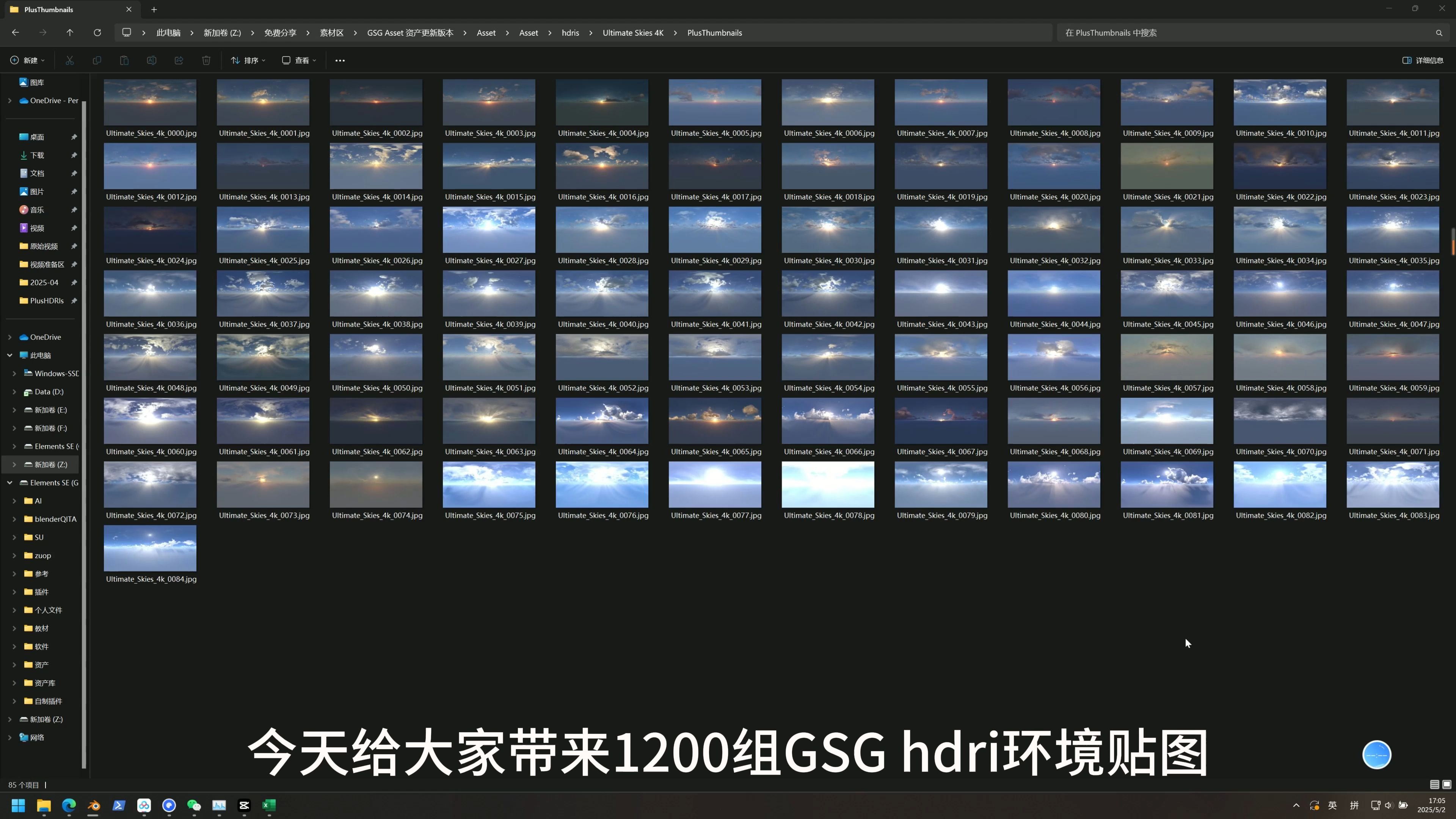The width and height of the screenshot is (1456, 819).
Task: Select thumbnail Ultimate_Skies_4k_0047.jpg
Action: 1393,293
